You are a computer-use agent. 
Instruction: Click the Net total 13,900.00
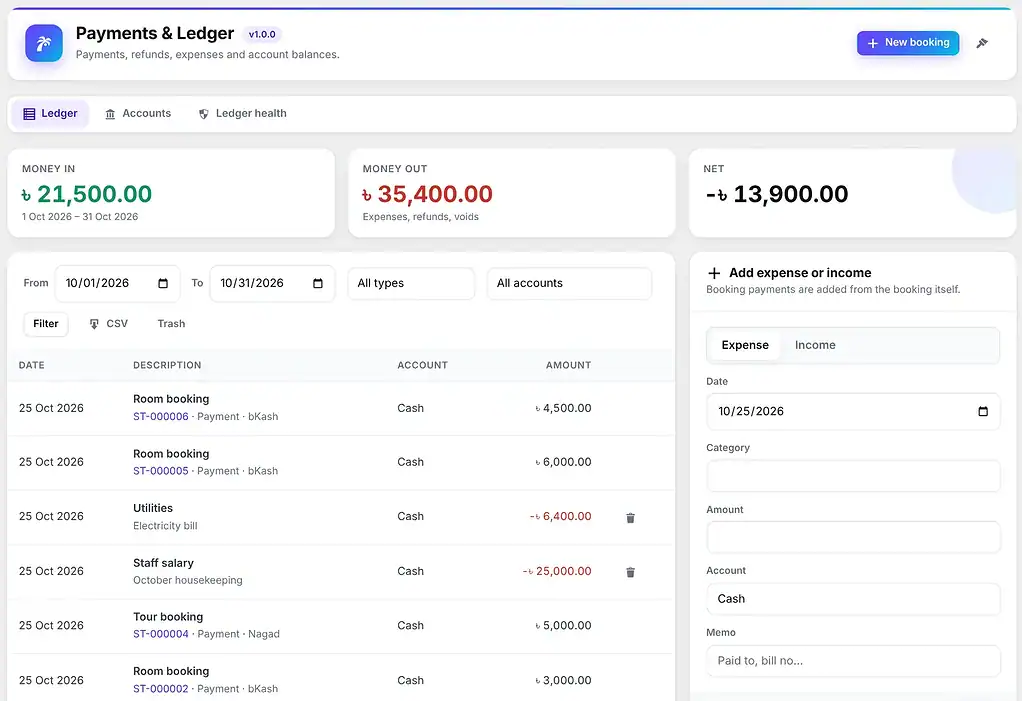tap(777, 193)
